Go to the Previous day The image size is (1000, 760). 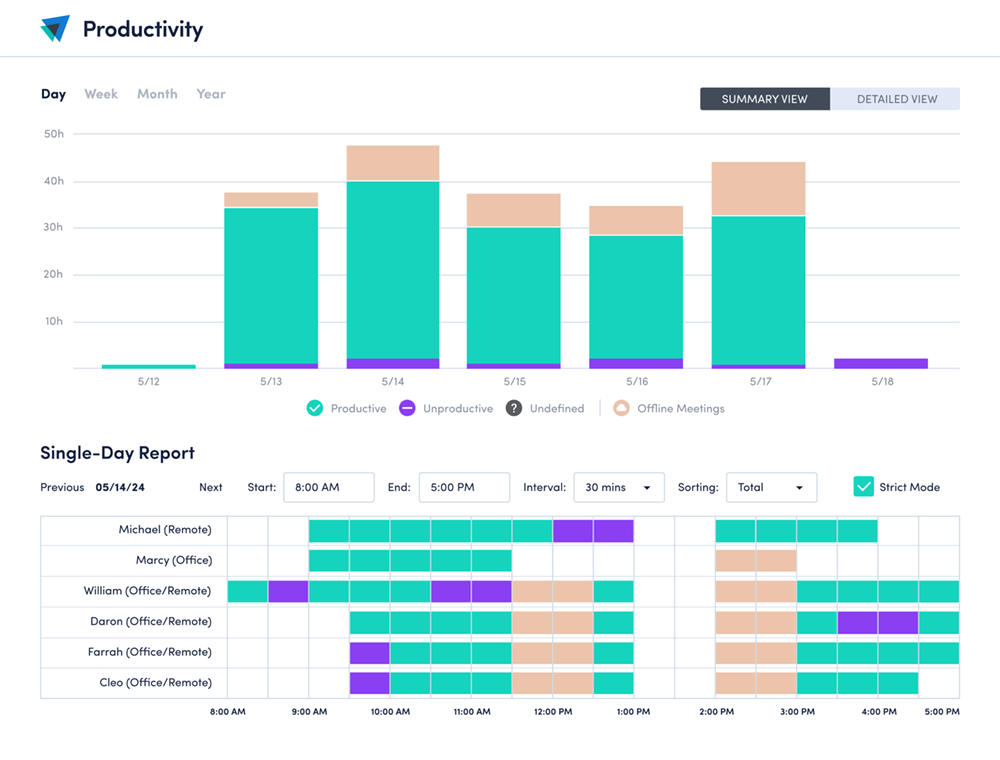(x=62, y=487)
